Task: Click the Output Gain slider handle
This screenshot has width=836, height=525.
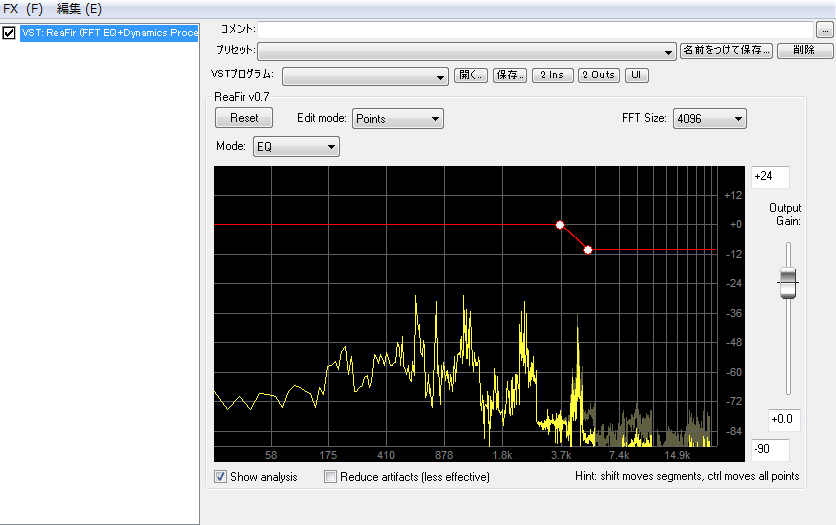Action: (x=788, y=282)
